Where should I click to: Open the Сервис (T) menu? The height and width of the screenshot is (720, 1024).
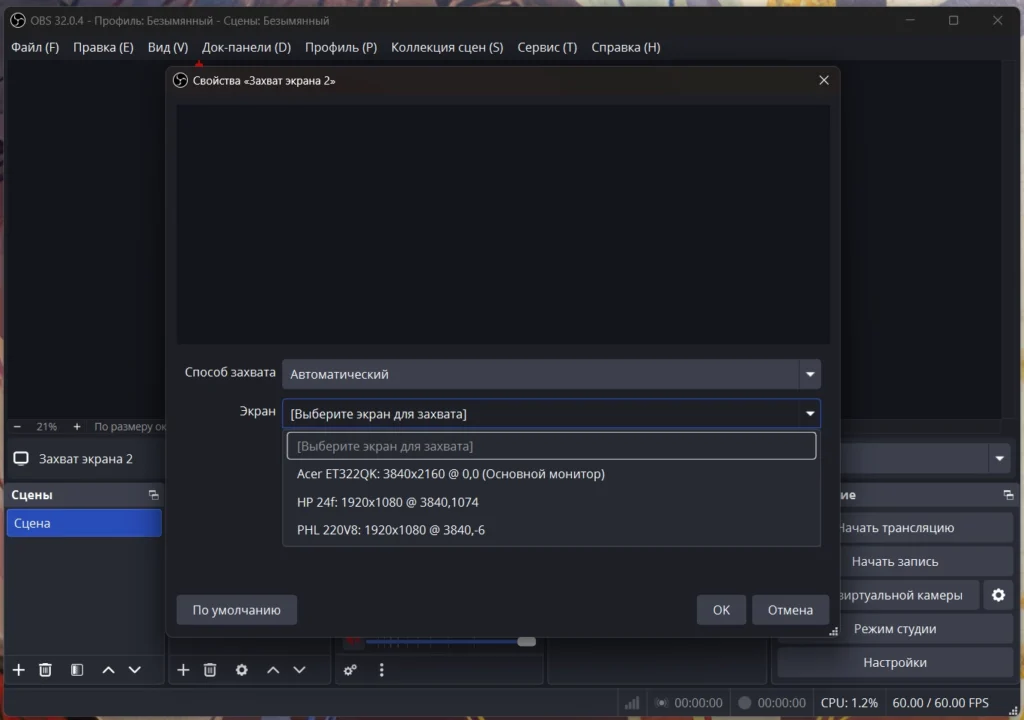pyautogui.click(x=546, y=47)
